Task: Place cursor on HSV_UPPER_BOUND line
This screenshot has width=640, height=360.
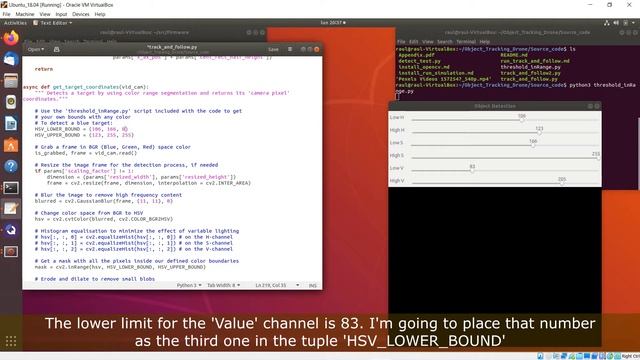Action: pyautogui.click(x=84, y=135)
